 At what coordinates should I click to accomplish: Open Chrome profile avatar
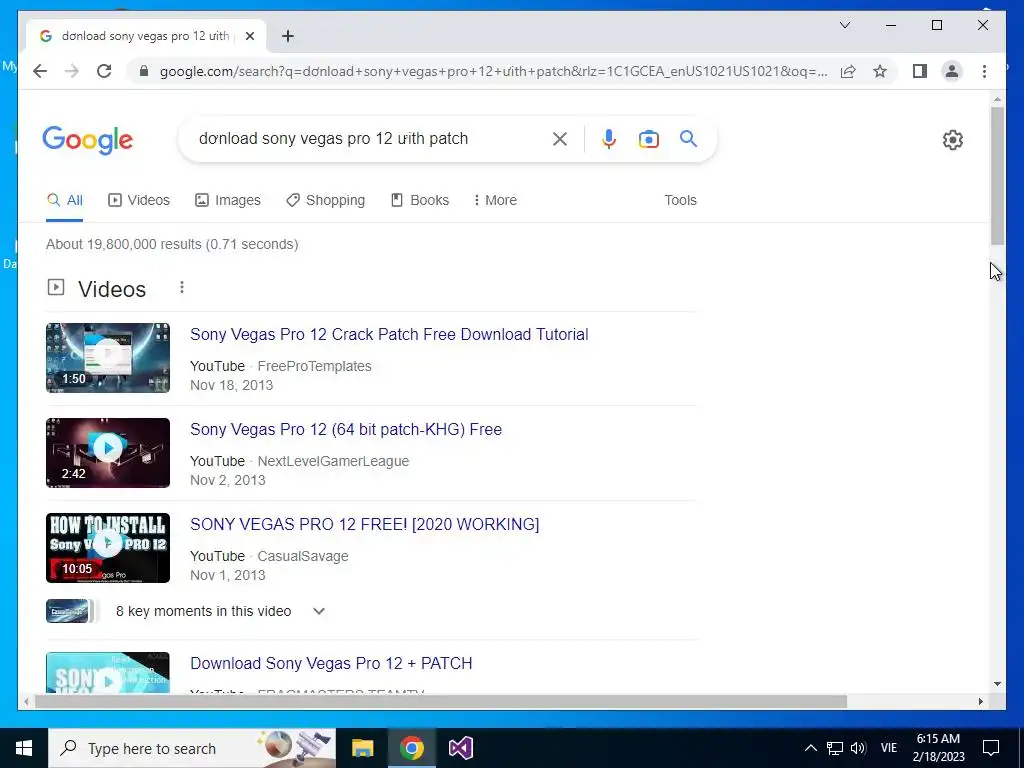952,71
